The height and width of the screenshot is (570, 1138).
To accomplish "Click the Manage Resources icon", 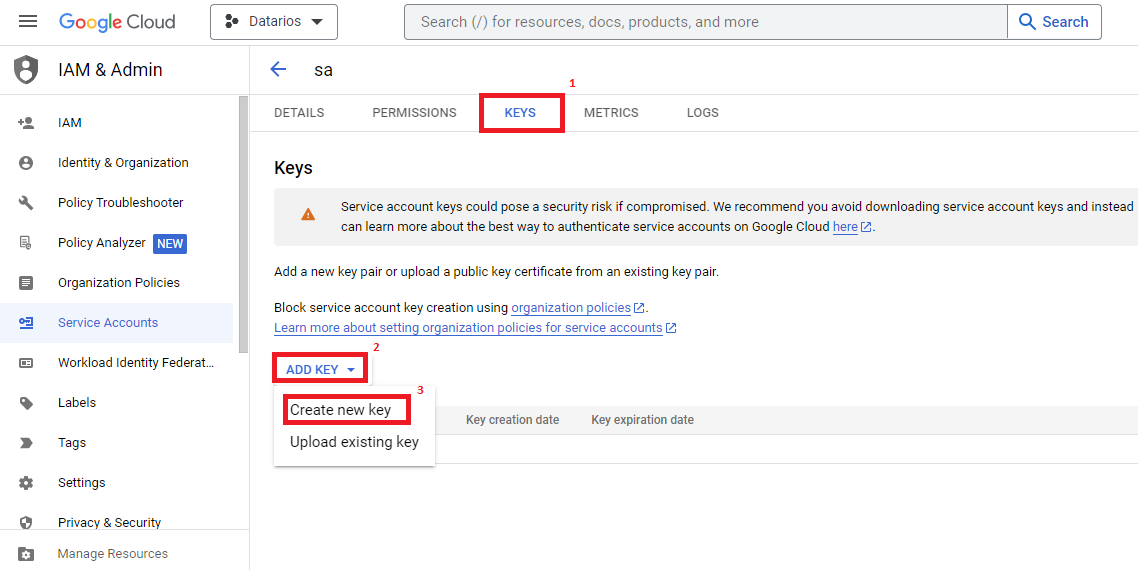I will (26, 554).
